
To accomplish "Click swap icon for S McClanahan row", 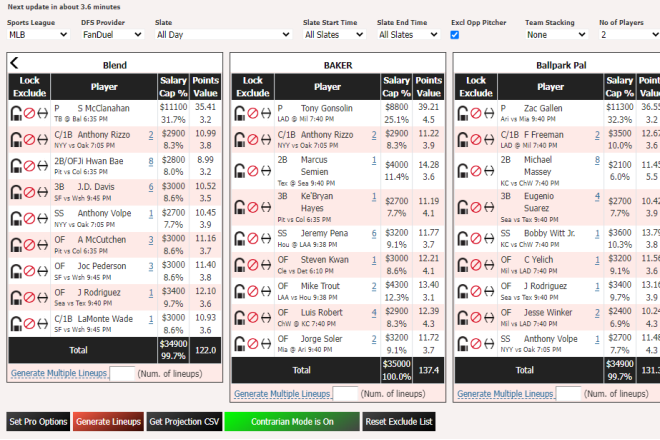I will pos(43,113).
